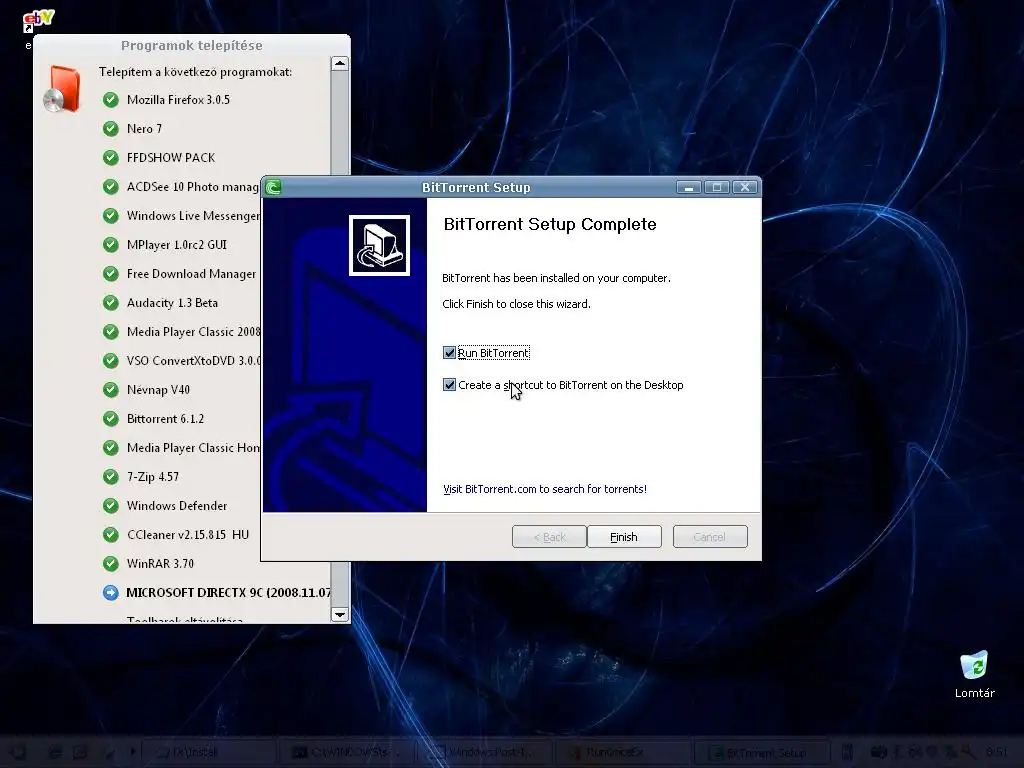Click the check icon next to Bittorrent 6.1.2
This screenshot has width=1024, height=768.
(x=110, y=419)
